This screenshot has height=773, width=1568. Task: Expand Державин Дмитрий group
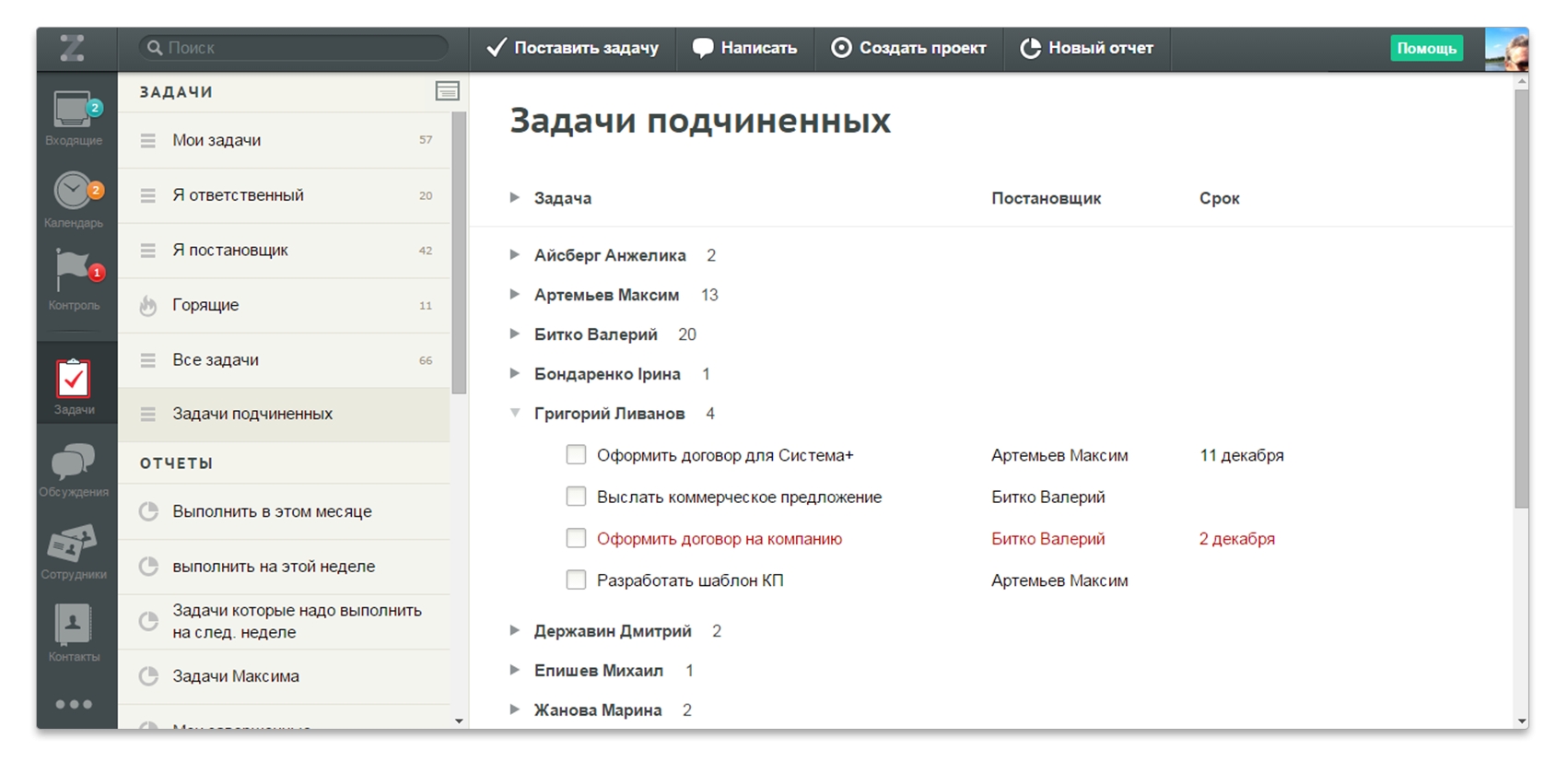[x=515, y=630]
